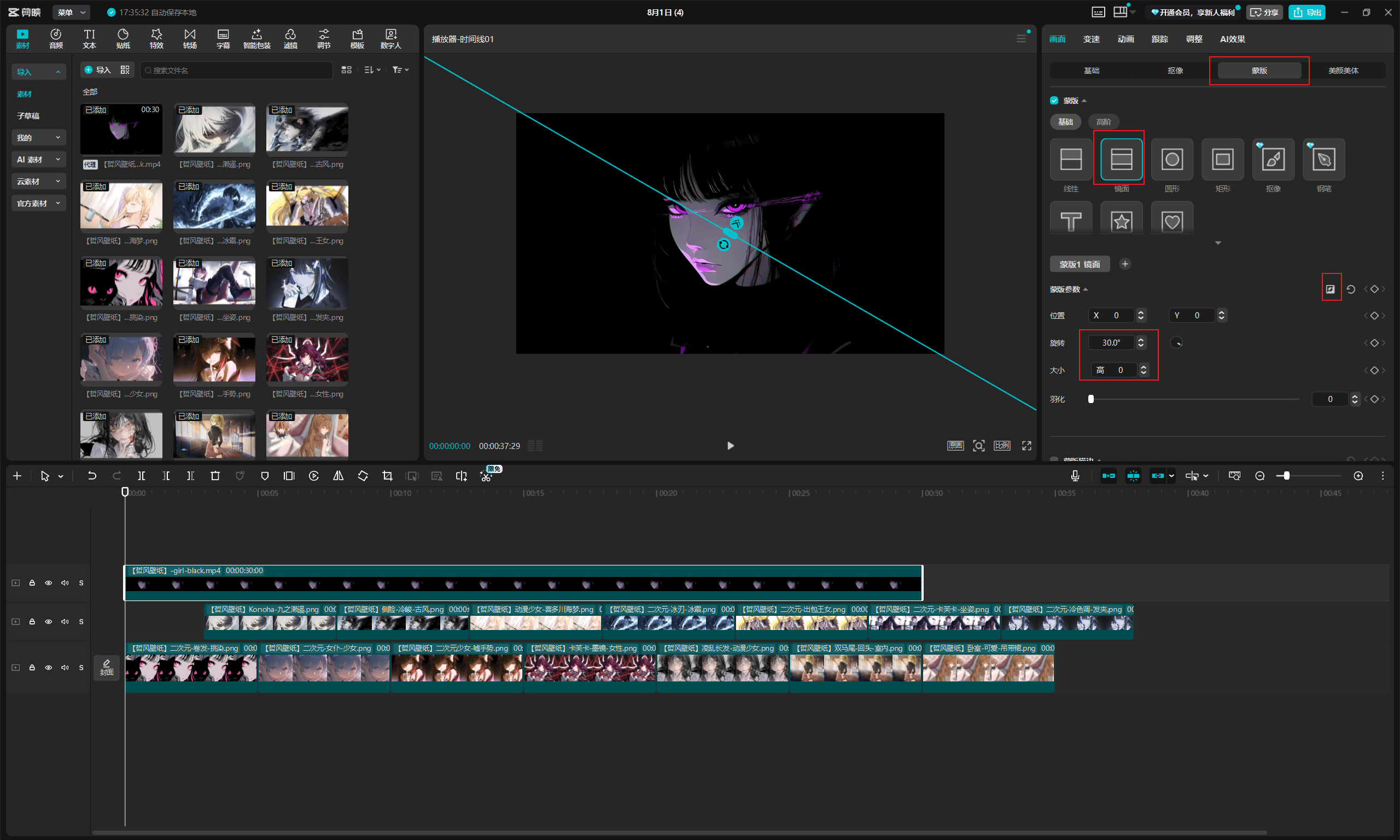Open the 模板 templates panel
The image size is (1400, 840).
coord(357,38)
